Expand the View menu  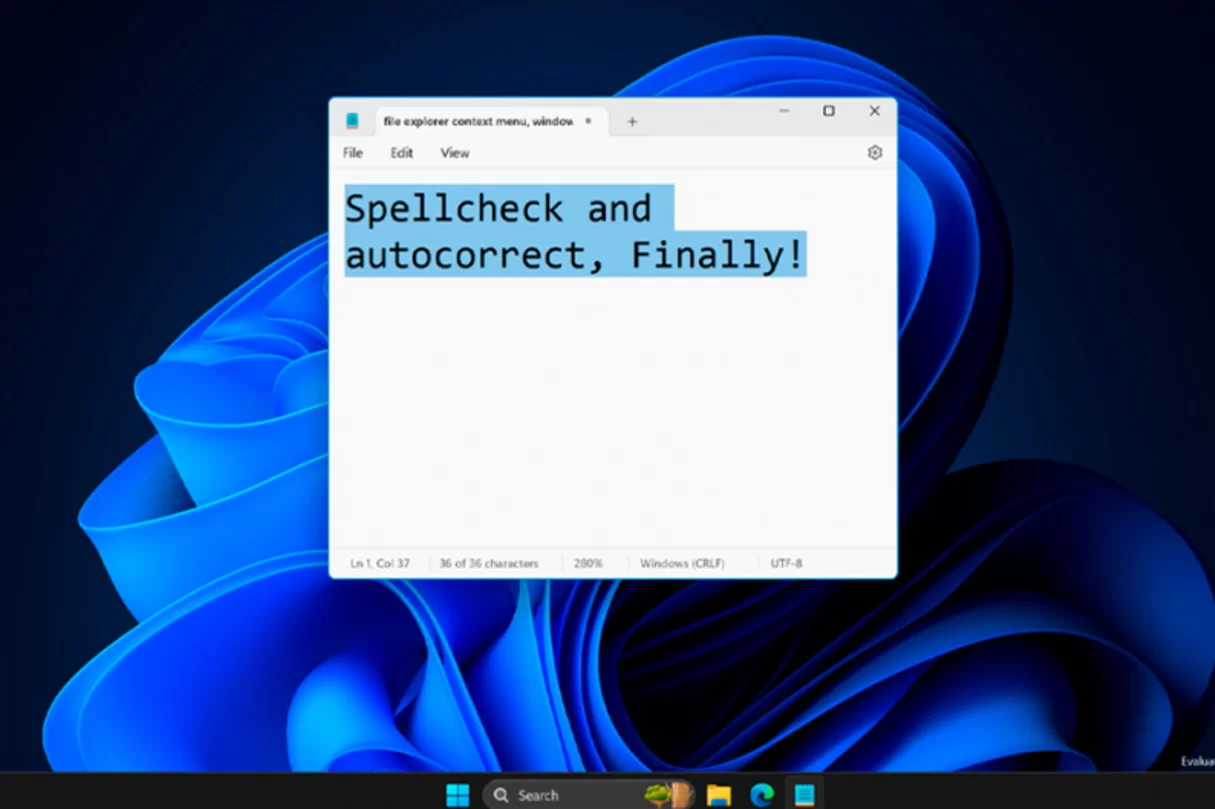click(x=455, y=153)
